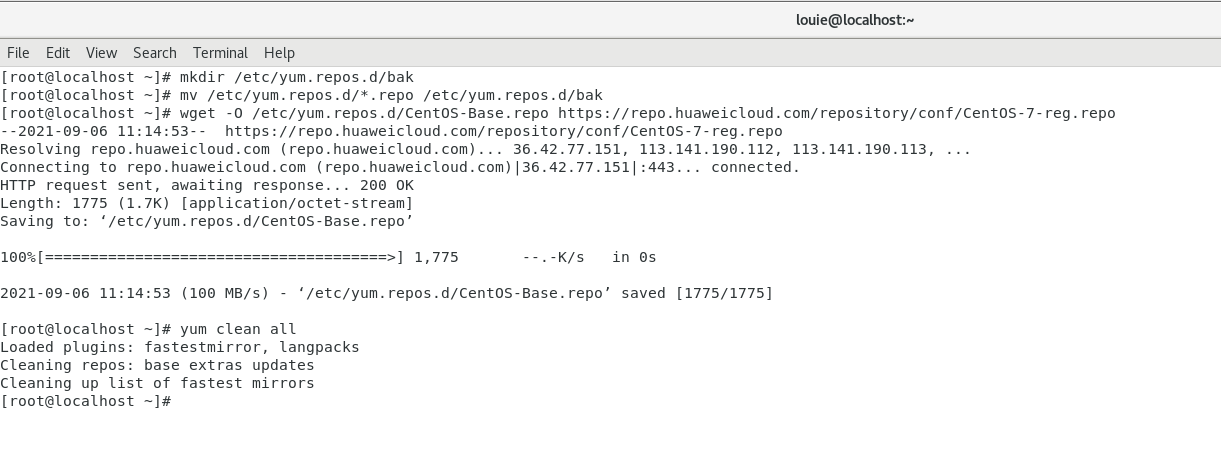1221x452 pixels.
Task: Click the yum clean all command
Action: click(x=238, y=329)
